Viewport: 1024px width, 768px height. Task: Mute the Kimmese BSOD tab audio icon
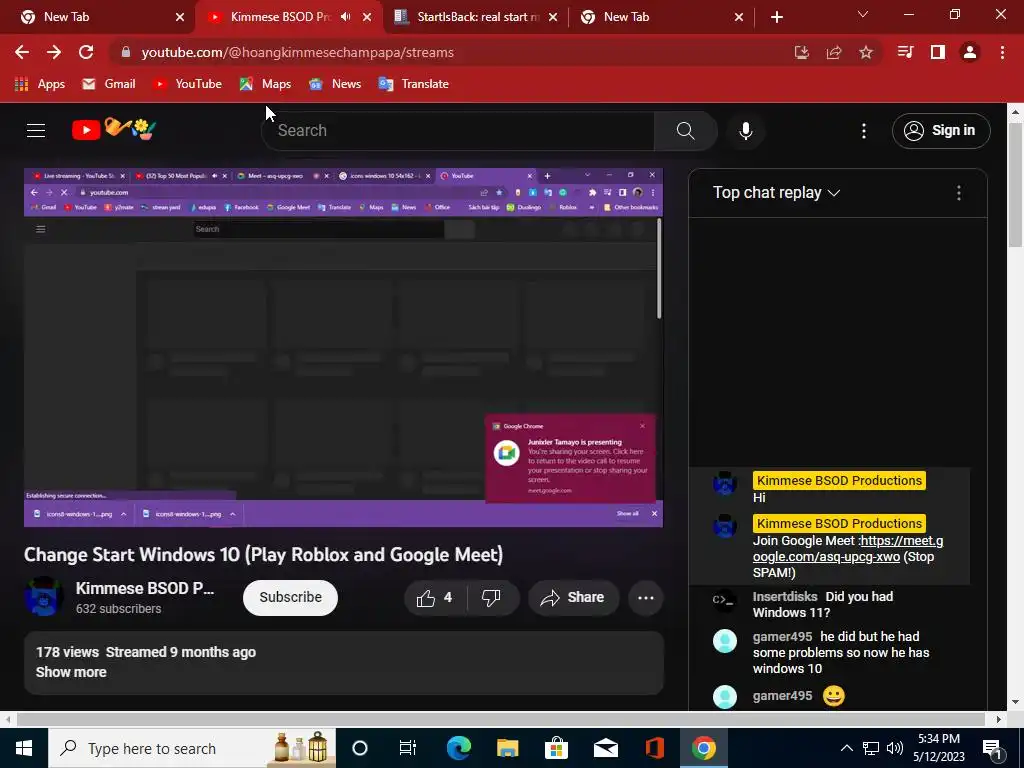345,17
